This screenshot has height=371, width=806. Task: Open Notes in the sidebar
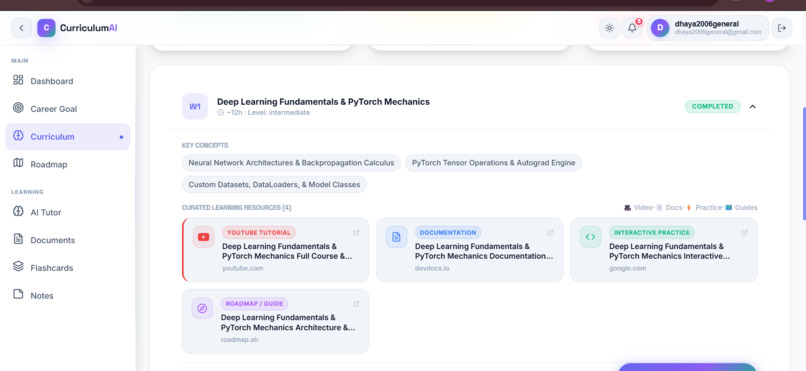coord(68,295)
